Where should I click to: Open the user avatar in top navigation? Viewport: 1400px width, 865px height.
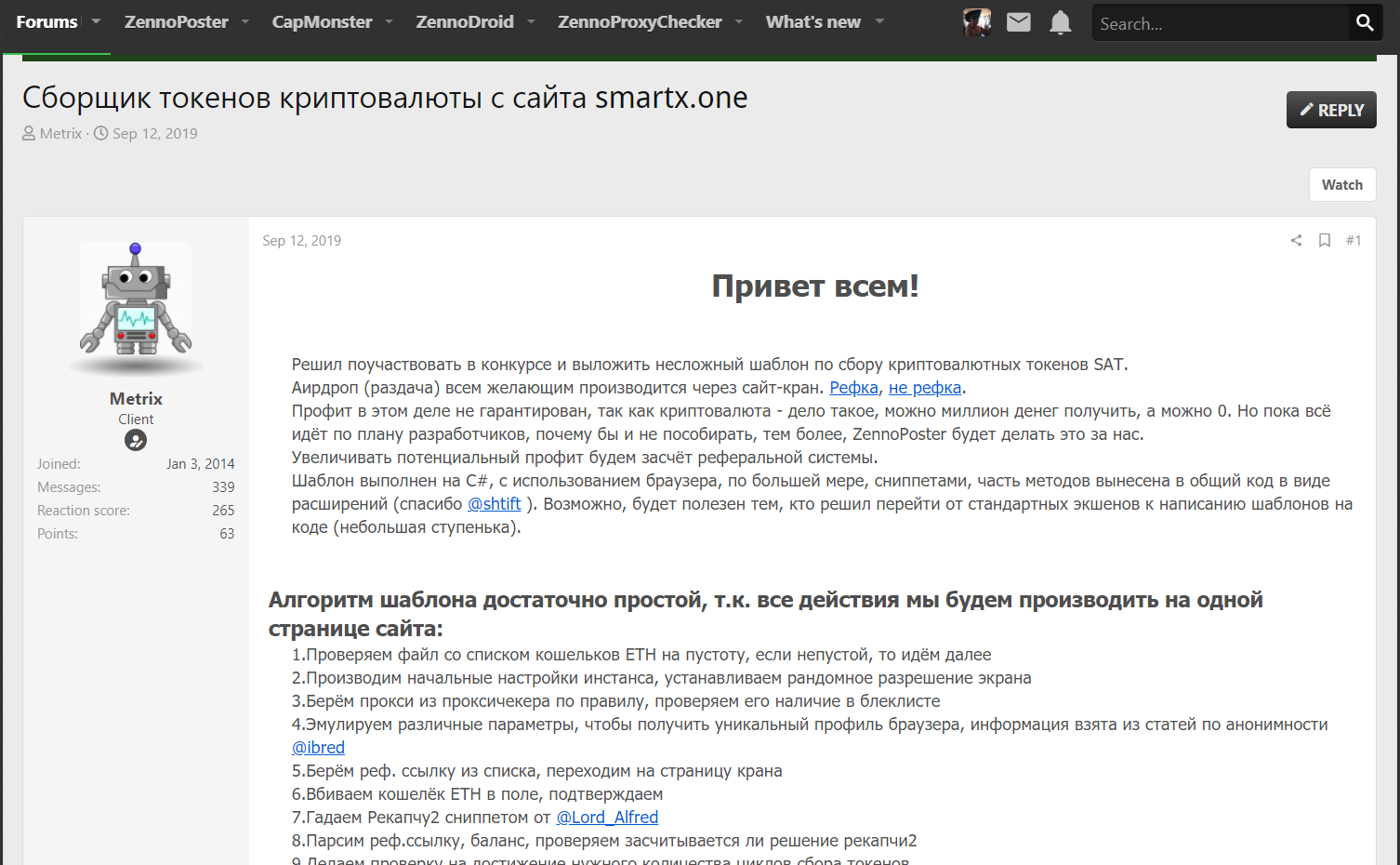coord(977,22)
